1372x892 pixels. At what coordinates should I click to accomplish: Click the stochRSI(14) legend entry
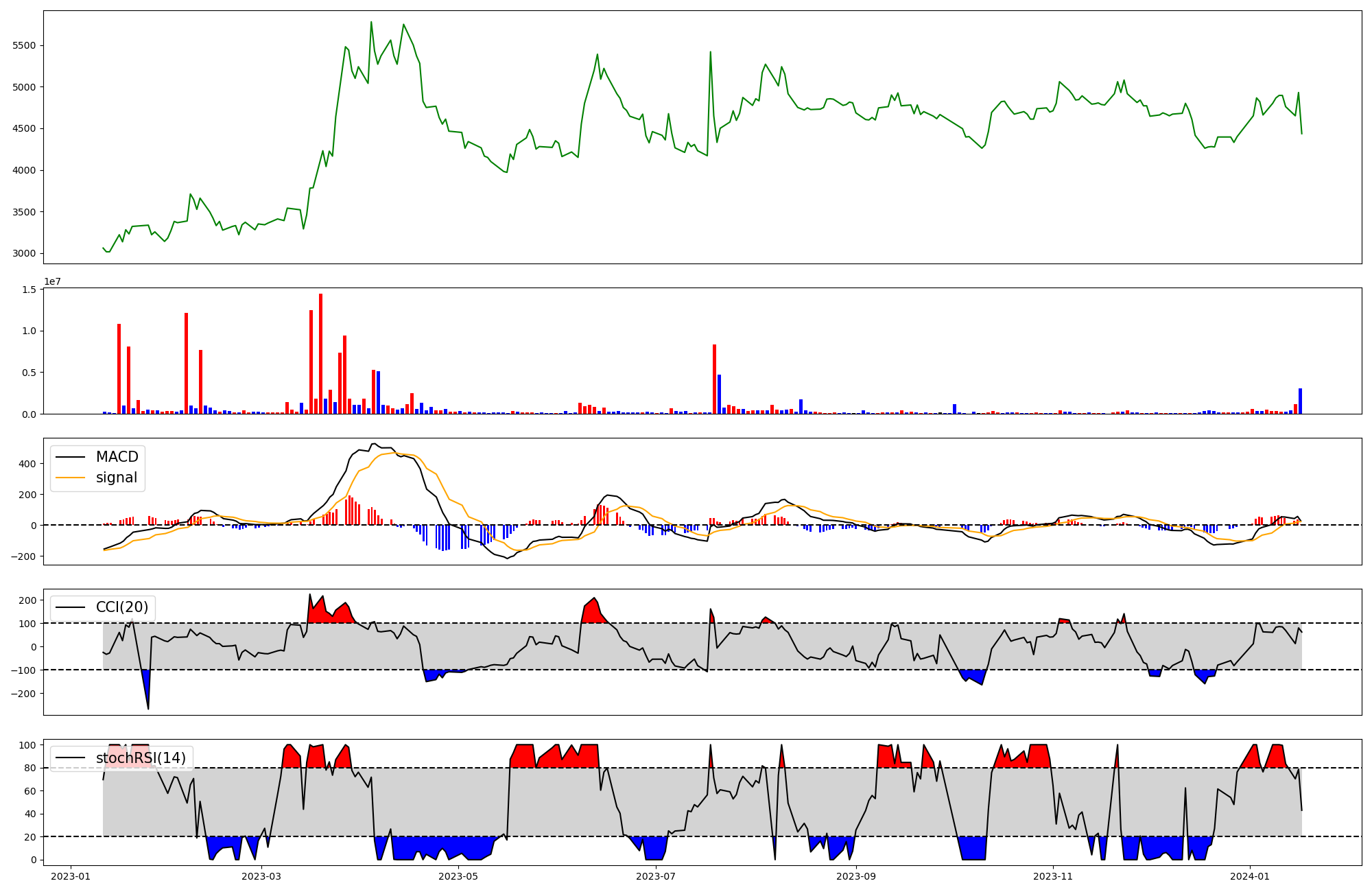140,758
